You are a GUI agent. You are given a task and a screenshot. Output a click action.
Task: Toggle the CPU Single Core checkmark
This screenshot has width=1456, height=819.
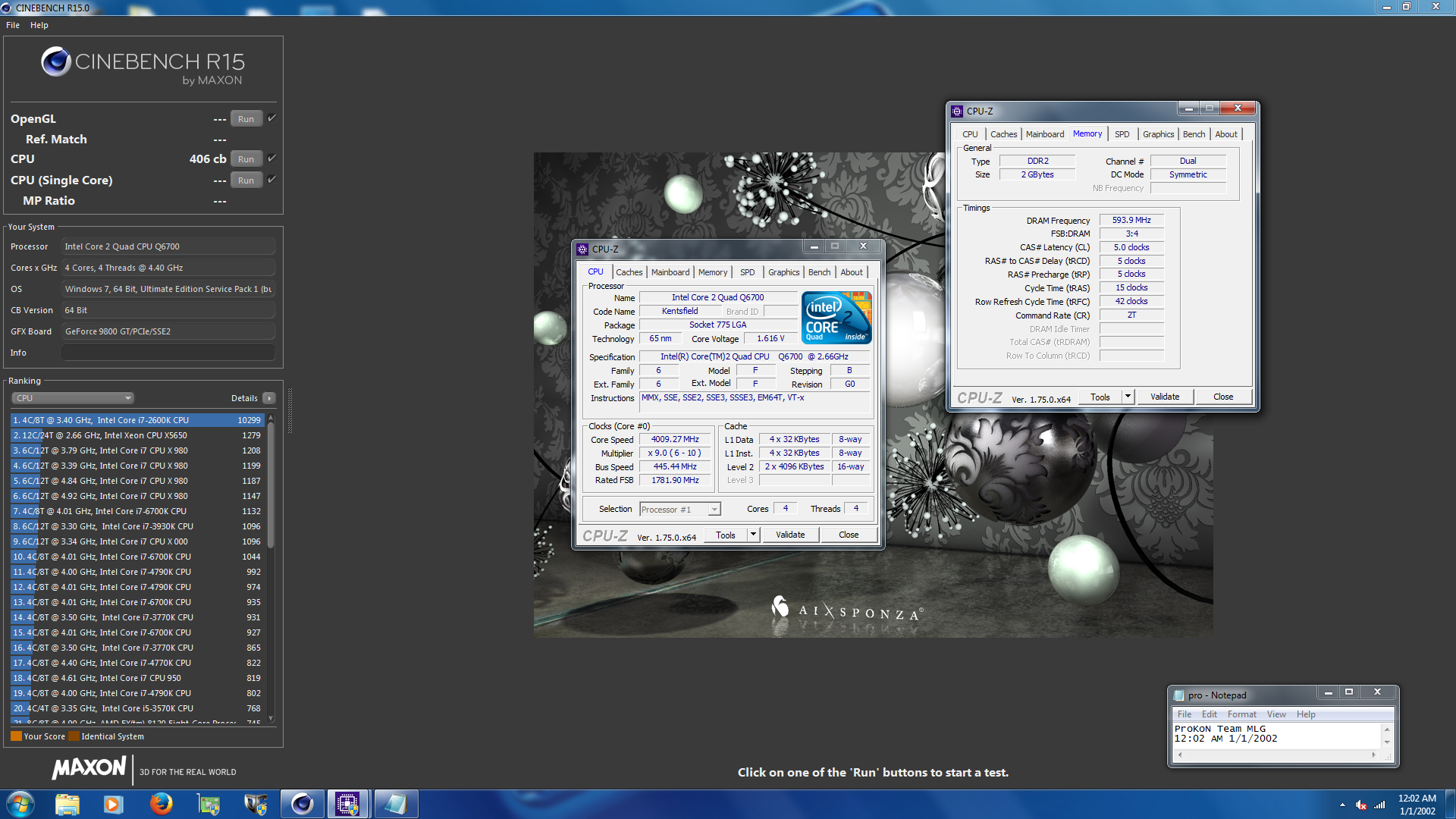click(271, 180)
